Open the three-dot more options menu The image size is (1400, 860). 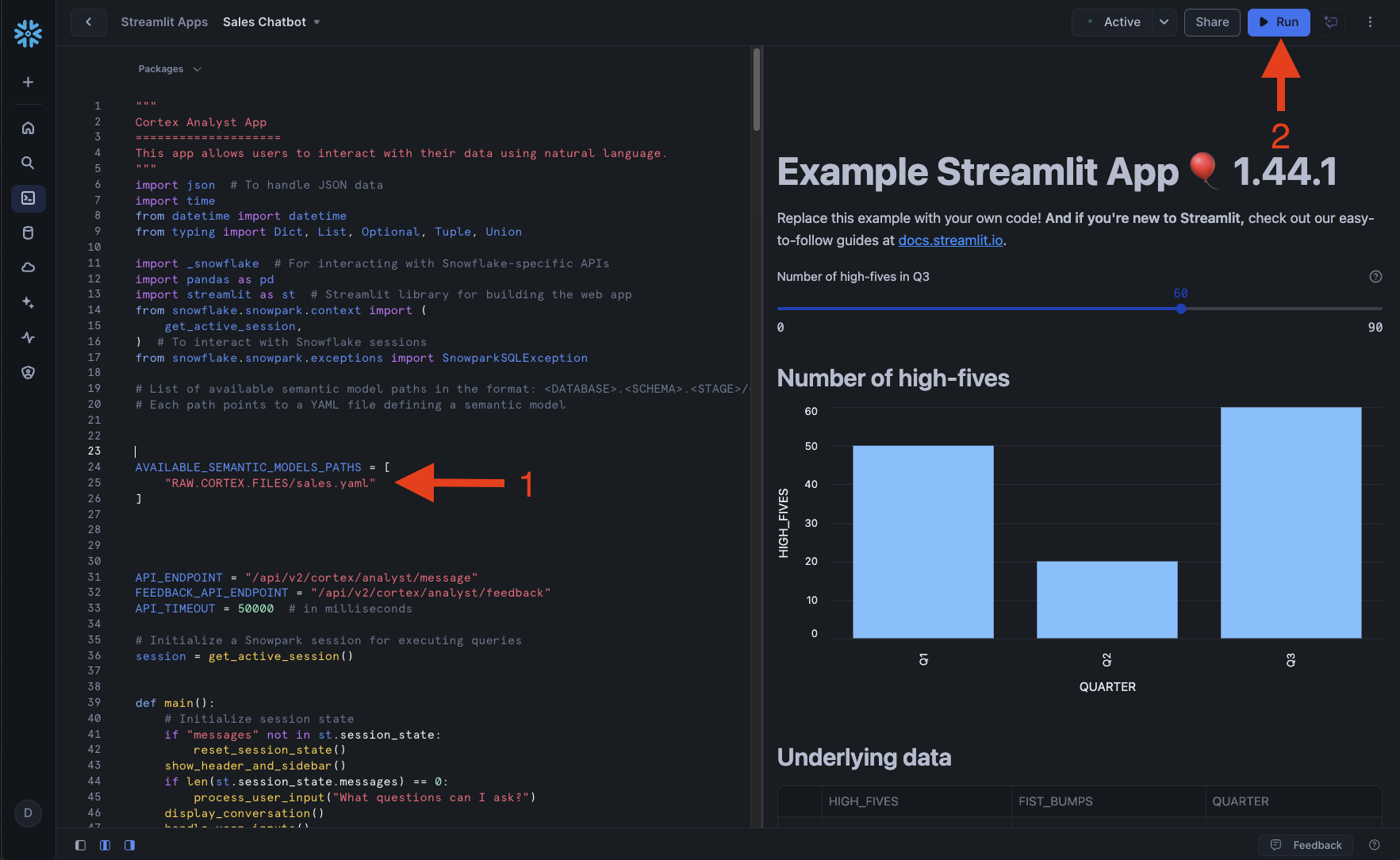coord(1370,22)
